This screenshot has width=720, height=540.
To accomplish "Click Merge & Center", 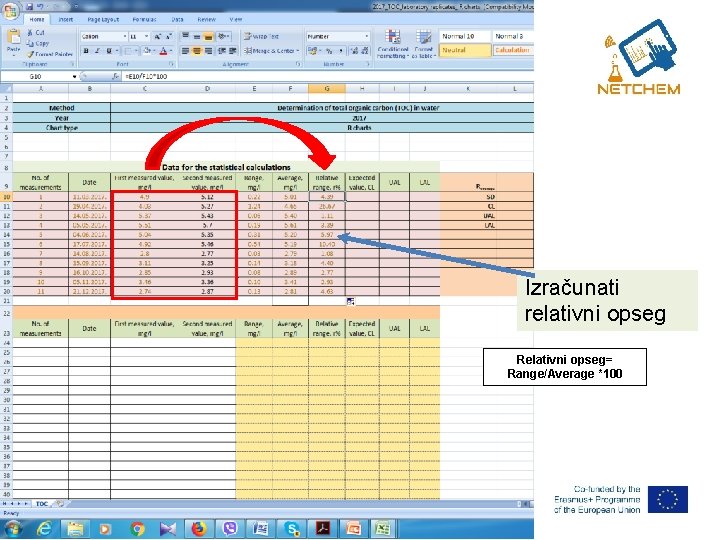I will point(271,51).
